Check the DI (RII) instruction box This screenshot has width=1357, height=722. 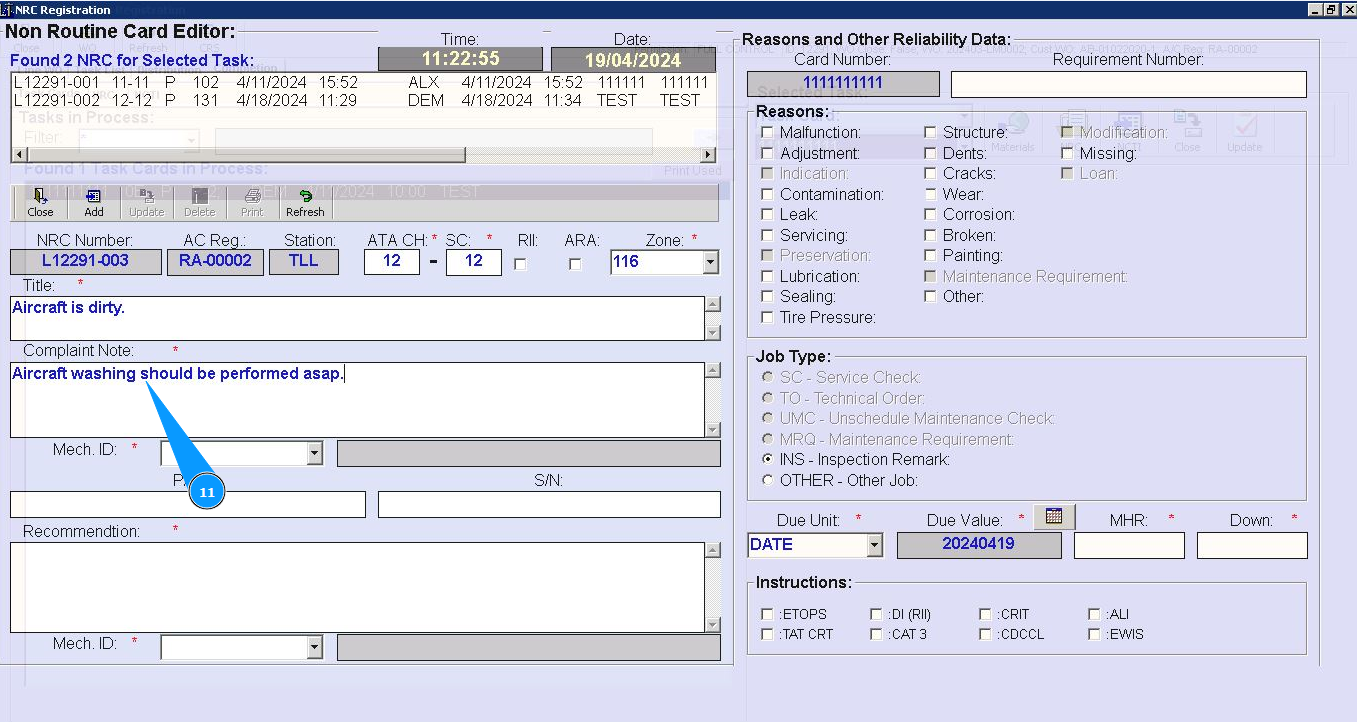[877, 614]
